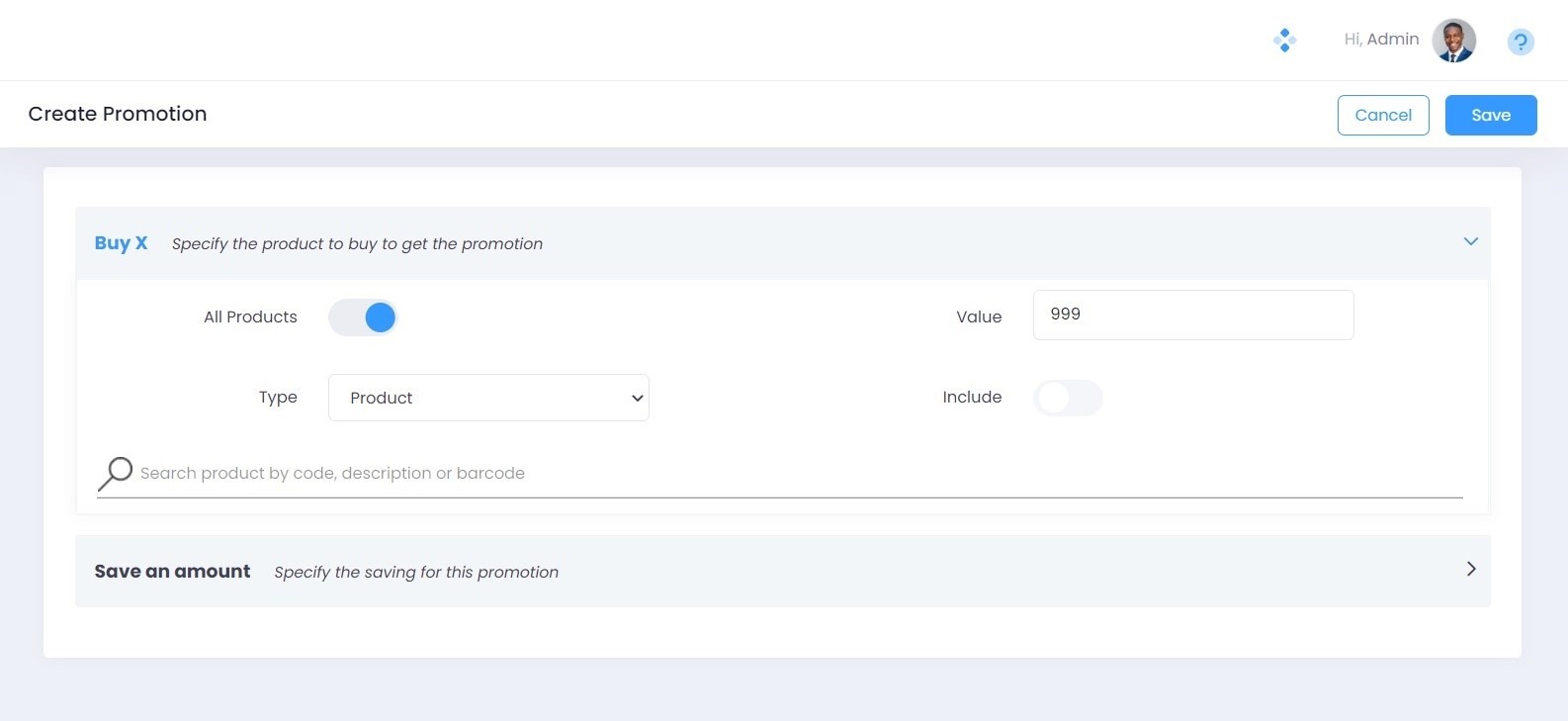Image resolution: width=1568 pixels, height=721 pixels.
Task: Click the Admin profile avatar
Action: 1453,41
